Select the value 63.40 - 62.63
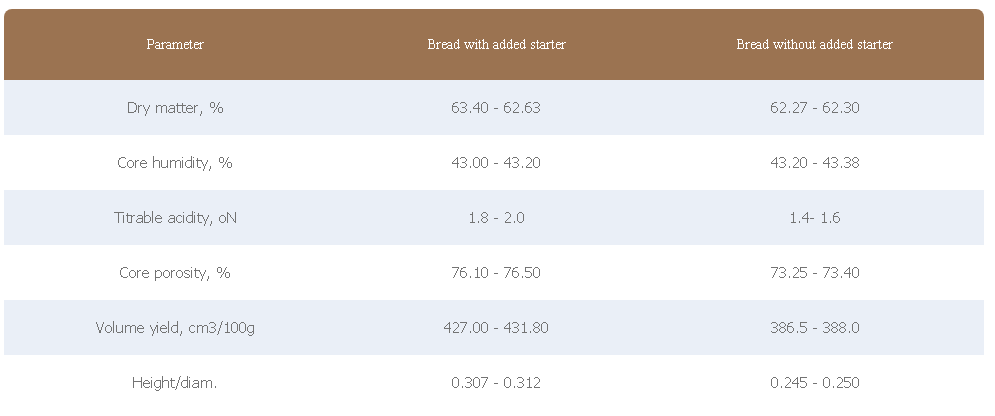Screen dimensions: 995x416 tap(496, 108)
